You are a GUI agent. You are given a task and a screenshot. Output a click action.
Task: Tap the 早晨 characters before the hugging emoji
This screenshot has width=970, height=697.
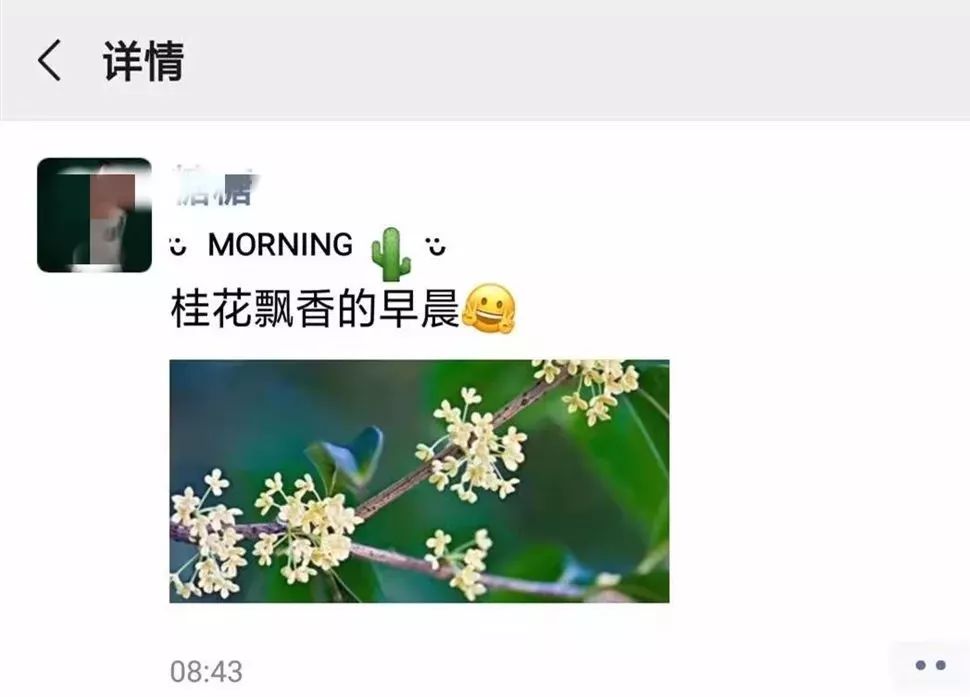[x=419, y=309]
